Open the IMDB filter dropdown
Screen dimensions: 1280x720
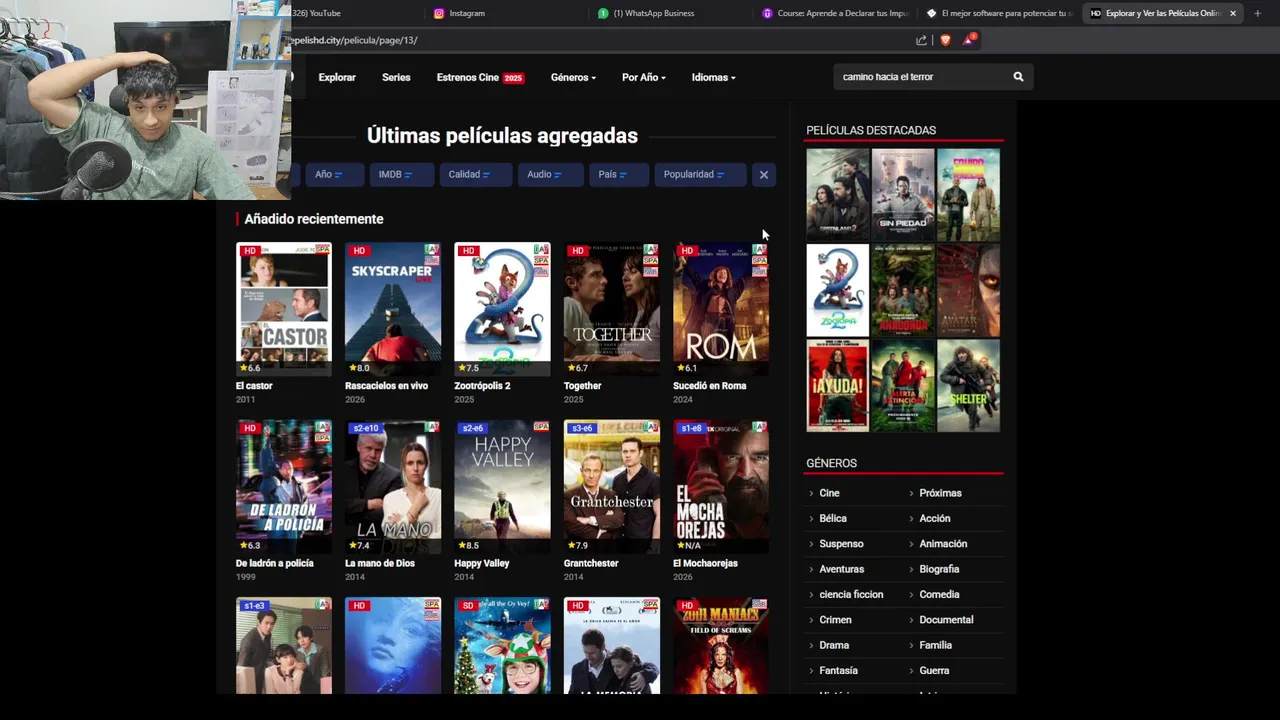tap(401, 175)
